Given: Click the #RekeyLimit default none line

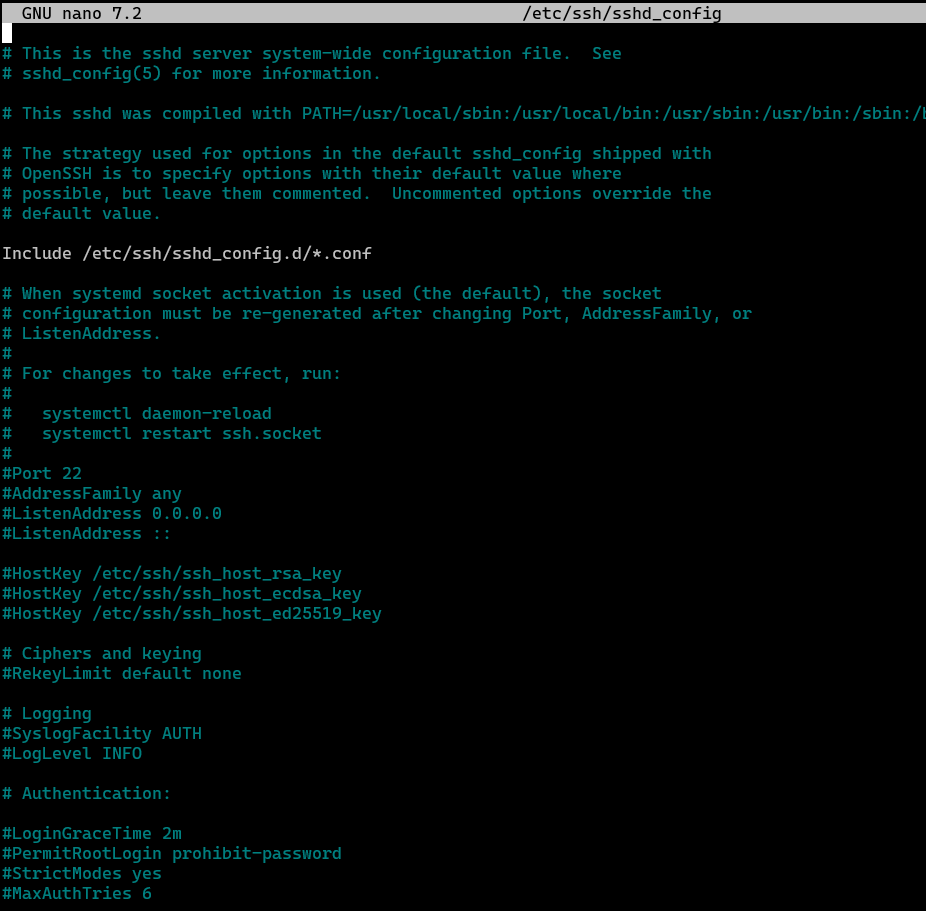Looking at the screenshot, I should pyautogui.click(x=120, y=673).
